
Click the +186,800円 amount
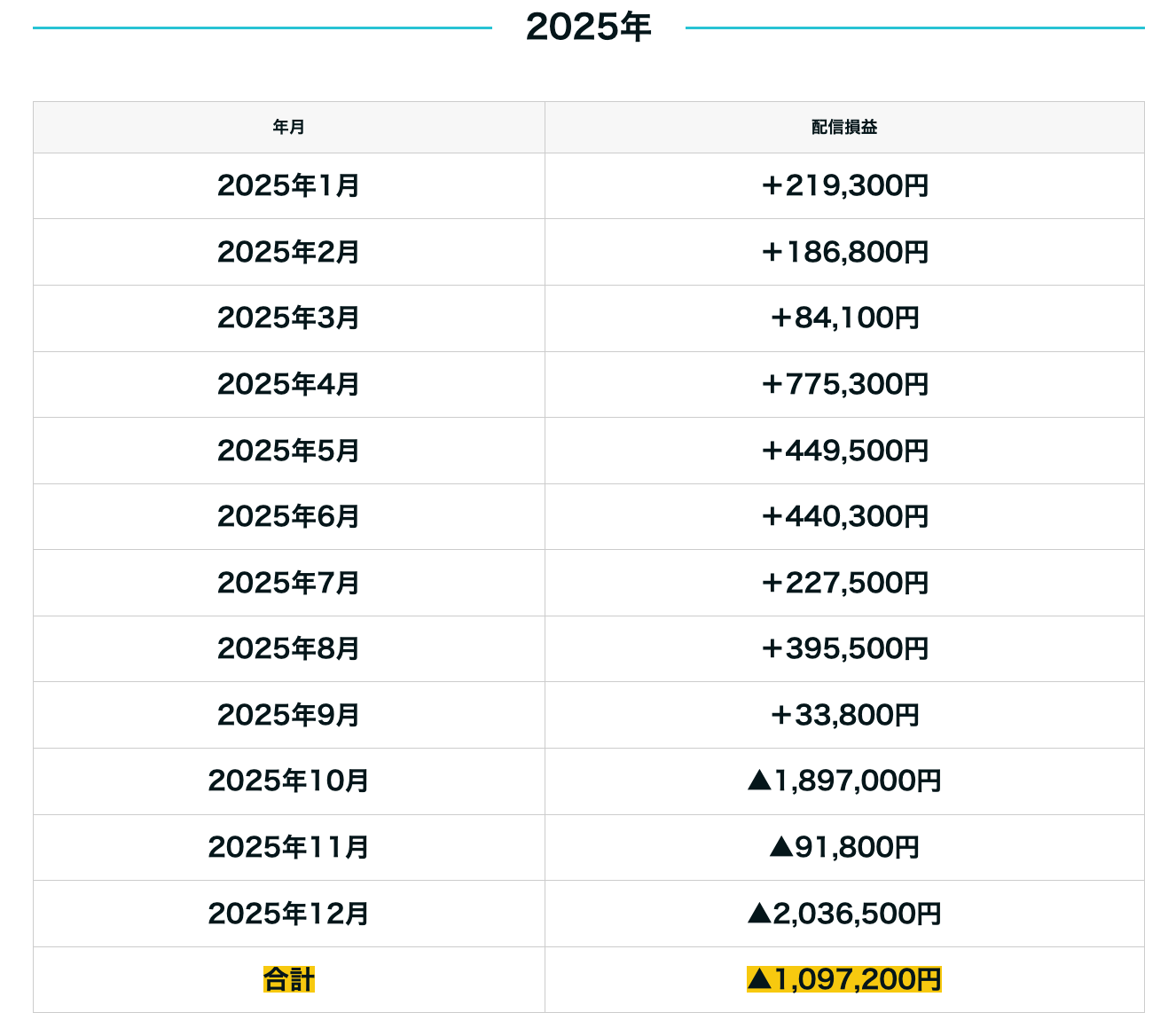844,252
